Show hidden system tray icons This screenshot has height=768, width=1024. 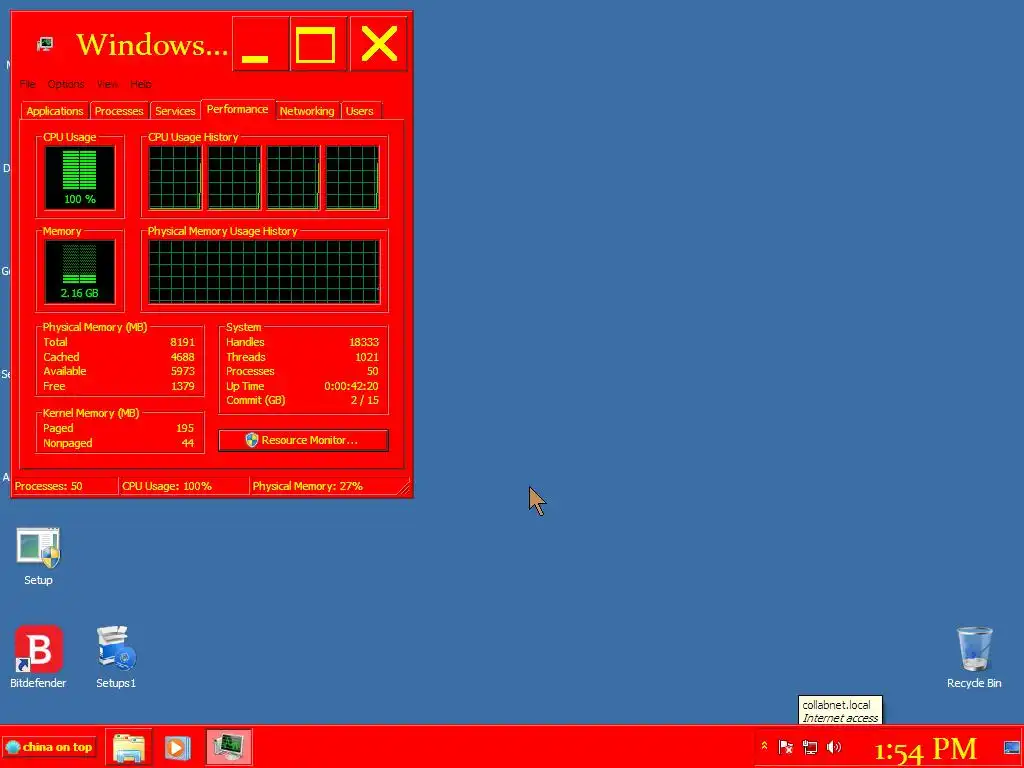pyautogui.click(x=764, y=746)
